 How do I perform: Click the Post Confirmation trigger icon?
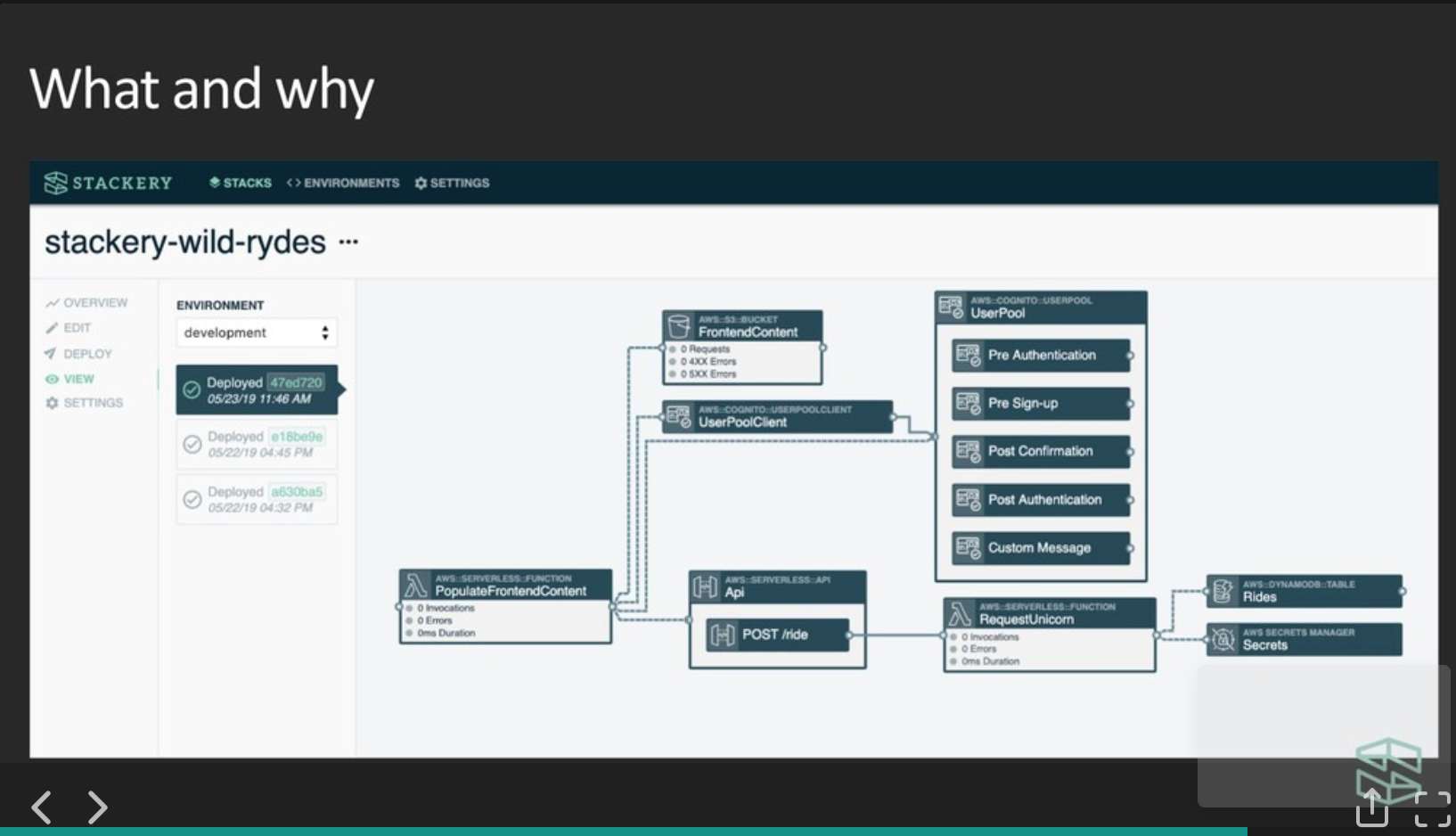pyautogui.click(x=968, y=451)
